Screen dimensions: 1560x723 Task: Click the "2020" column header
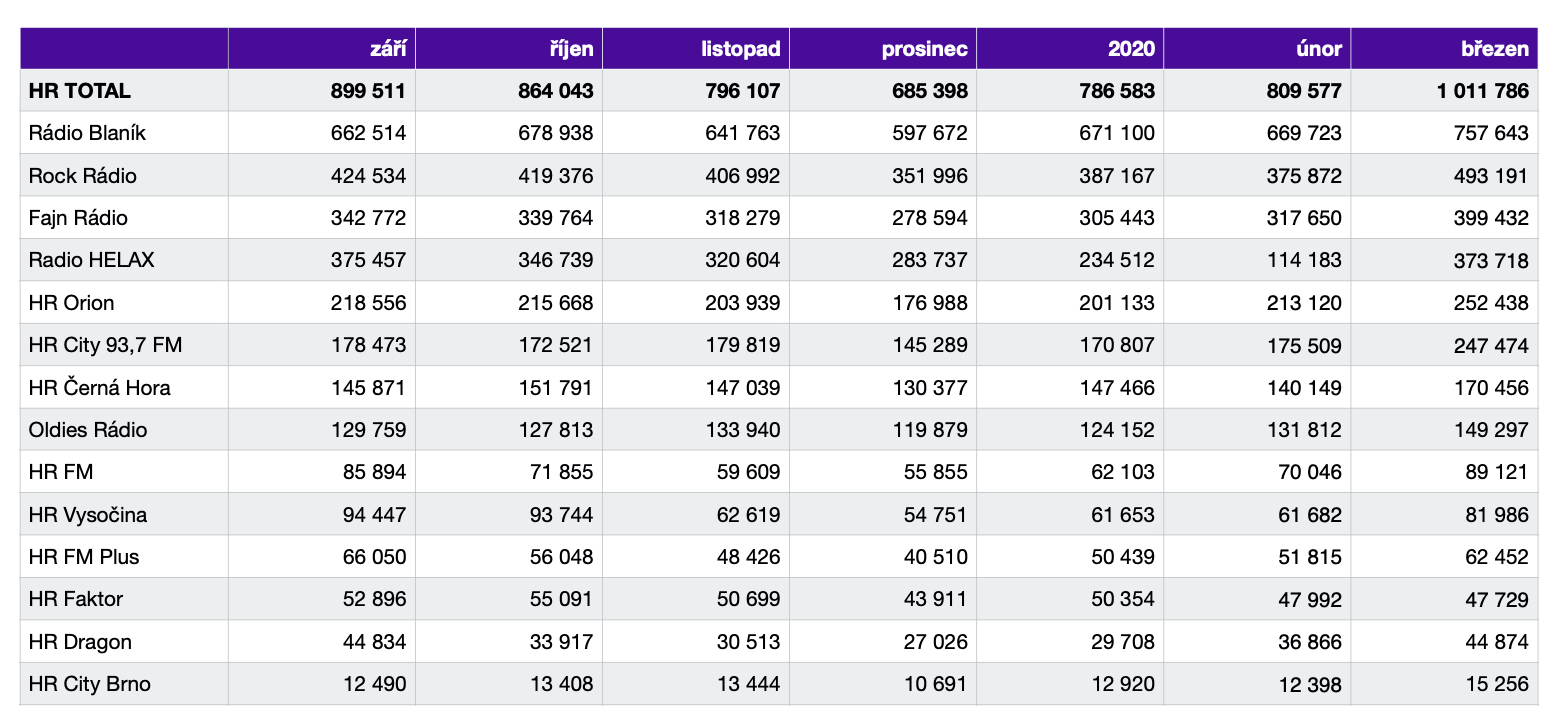coord(1131,49)
